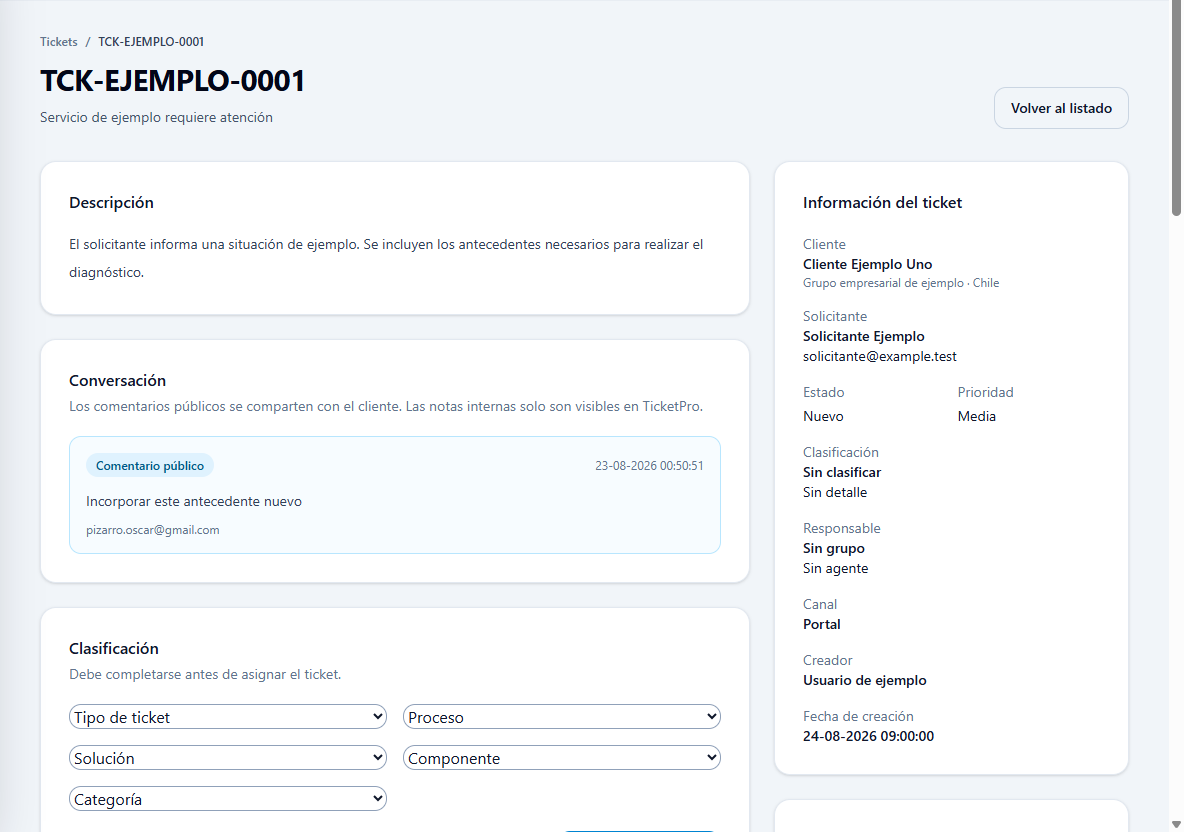Click the Volver al listado button
The width and height of the screenshot is (1184, 832).
(x=1061, y=108)
